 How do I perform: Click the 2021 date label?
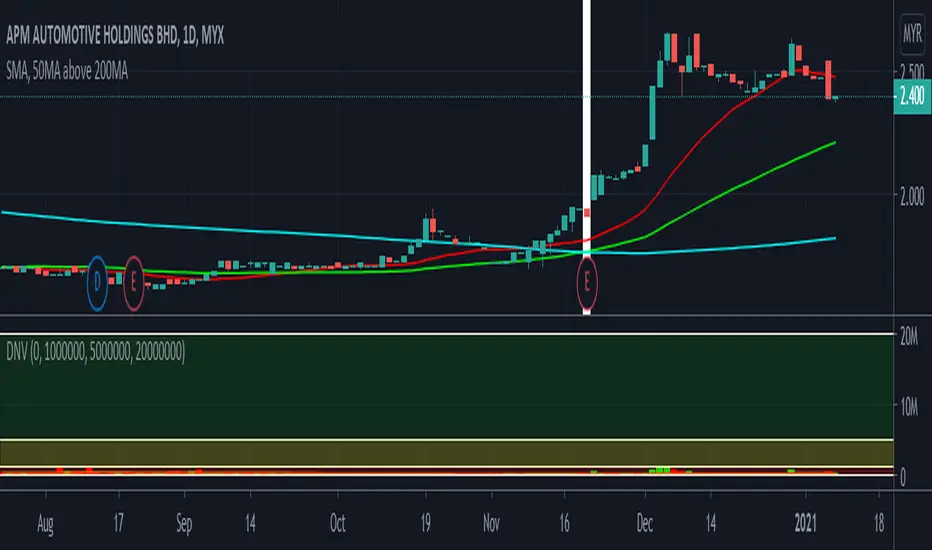[x=805, y=523]
